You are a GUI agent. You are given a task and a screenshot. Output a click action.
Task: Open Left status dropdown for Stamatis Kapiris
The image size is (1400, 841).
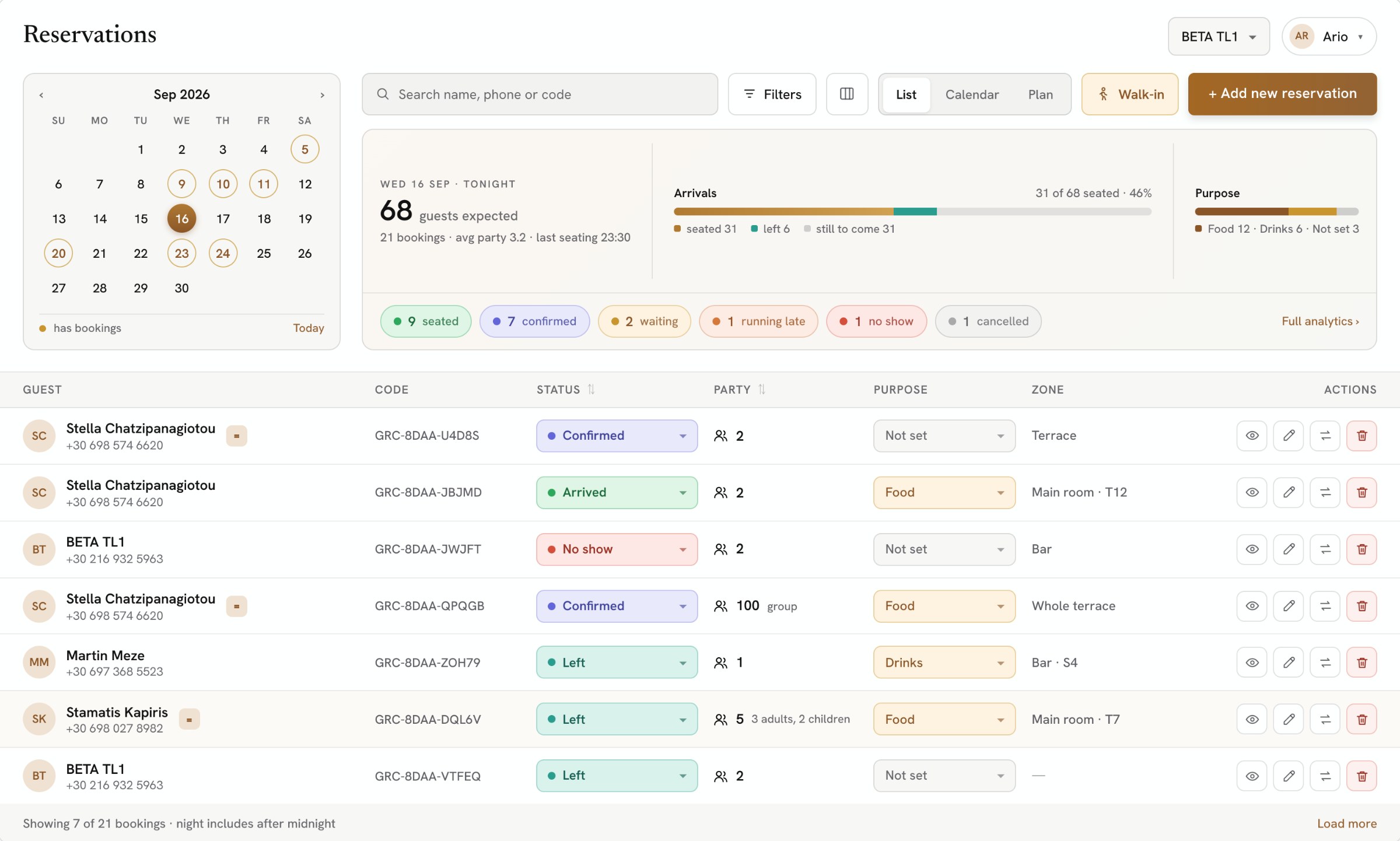(617, 719)
